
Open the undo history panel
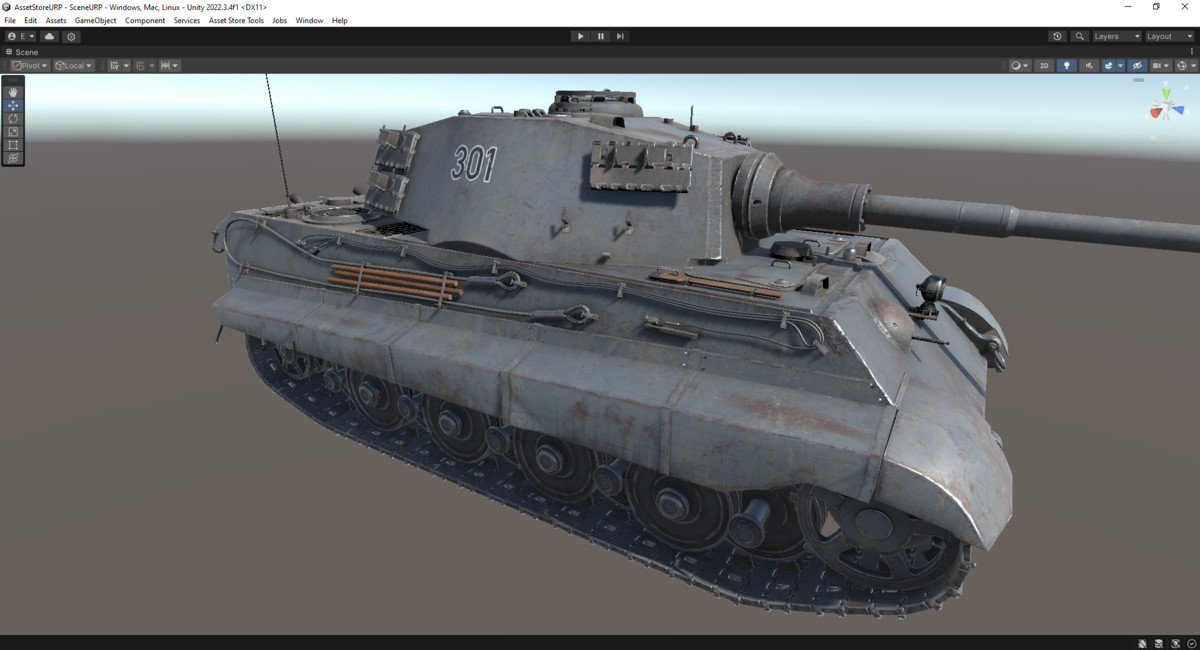point(1057,36)
